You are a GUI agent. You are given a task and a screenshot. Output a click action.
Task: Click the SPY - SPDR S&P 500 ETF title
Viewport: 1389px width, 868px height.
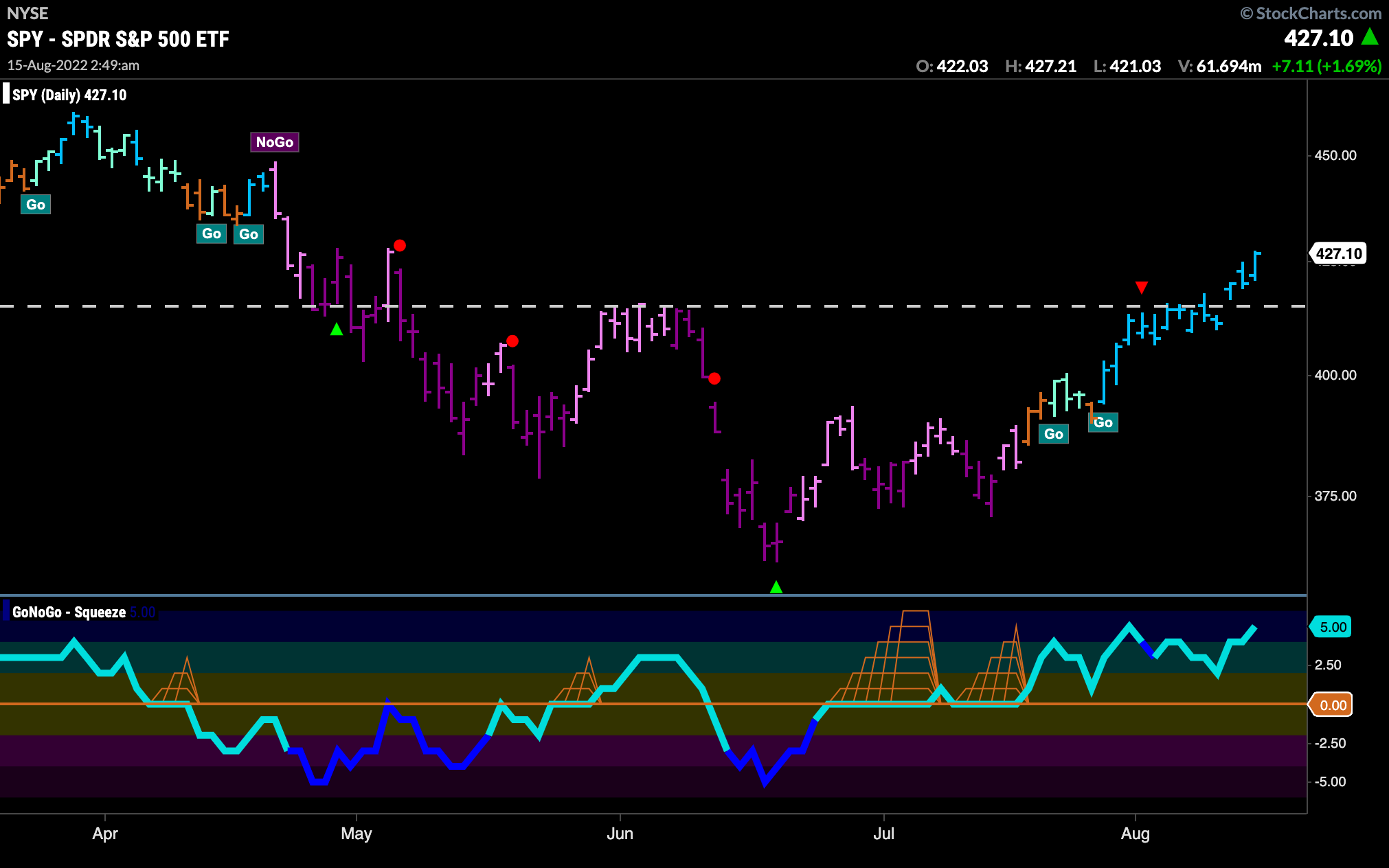pos(118,39)
